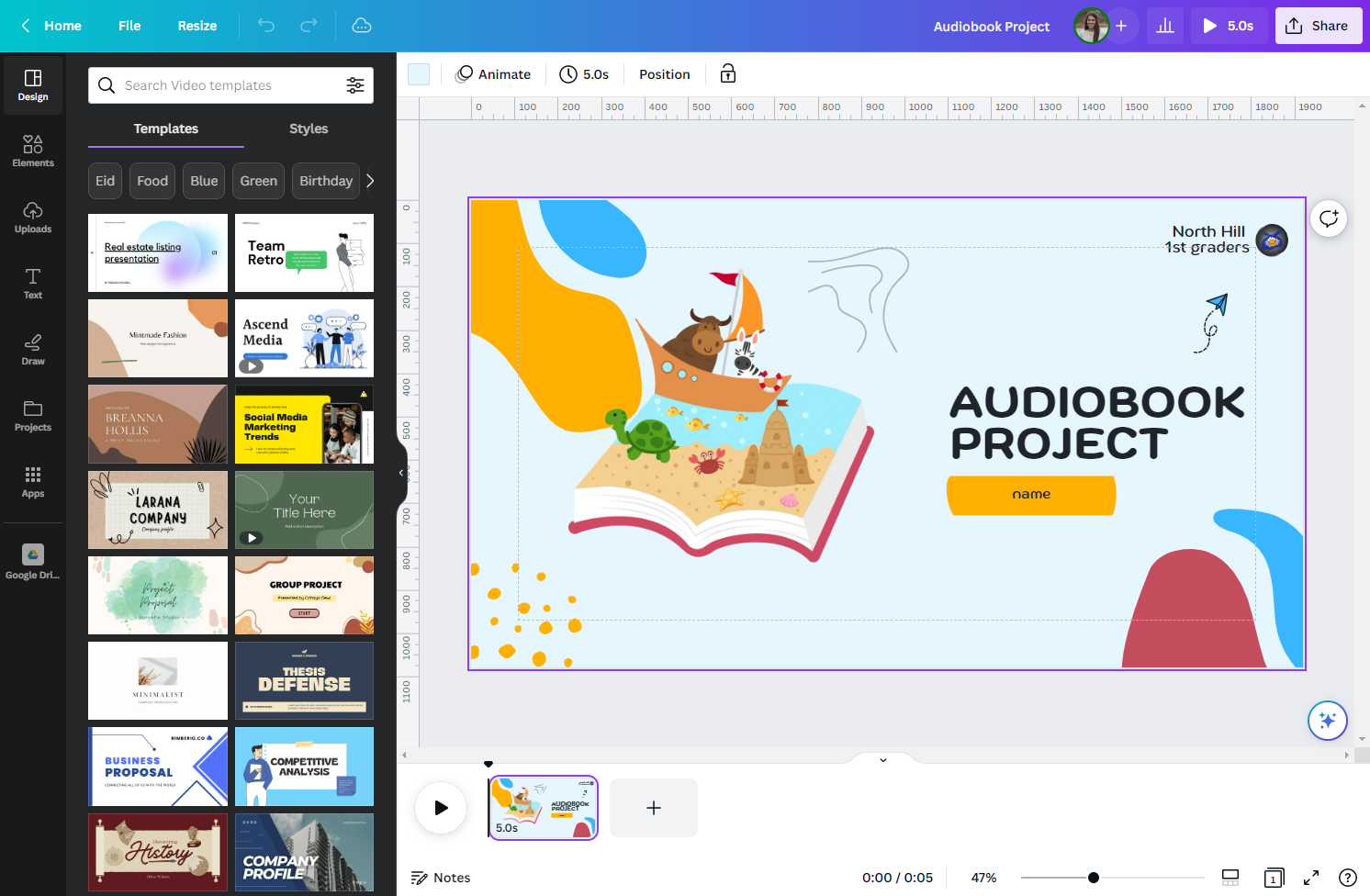The height and width of the screenshot is (896, 1370).
Task: Open the search filter options icon
Action: point(355,85)
